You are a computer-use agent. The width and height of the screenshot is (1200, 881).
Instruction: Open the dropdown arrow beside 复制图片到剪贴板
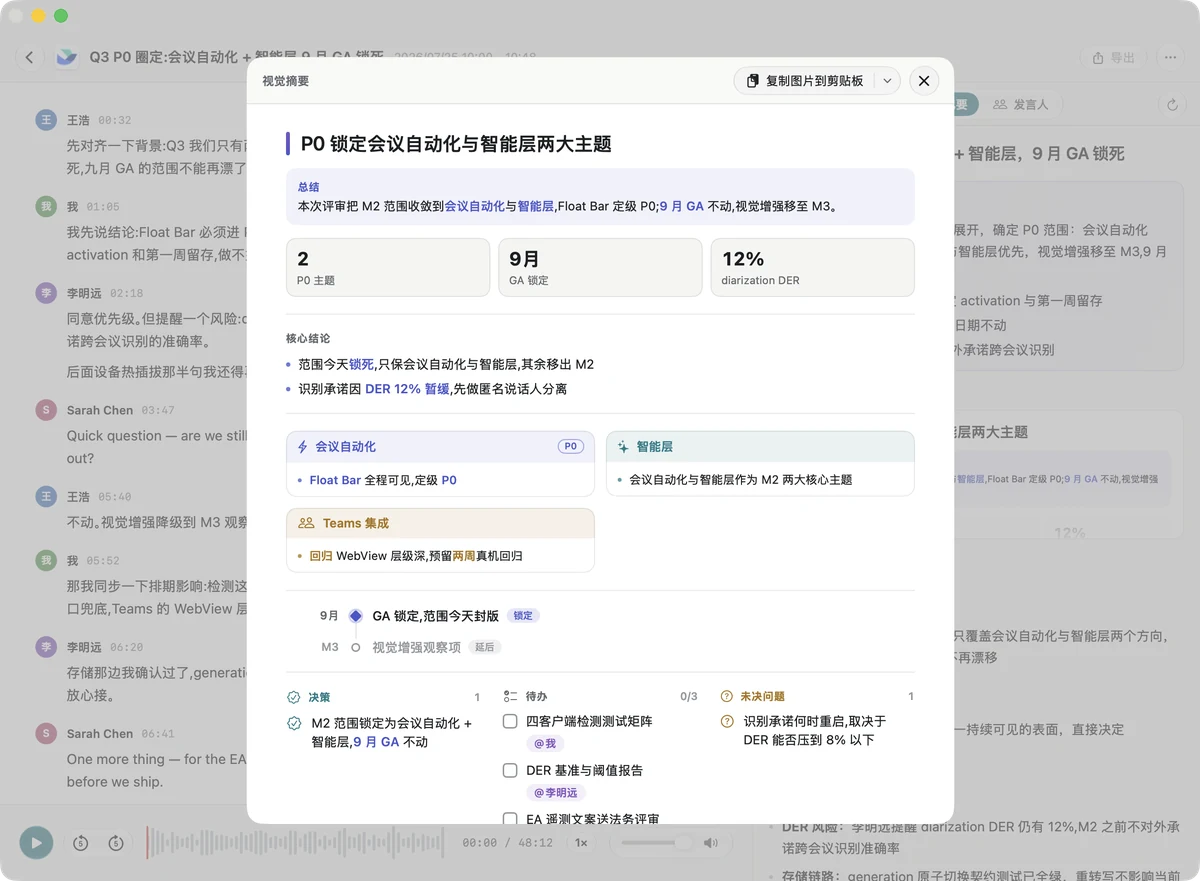point(887,81)
